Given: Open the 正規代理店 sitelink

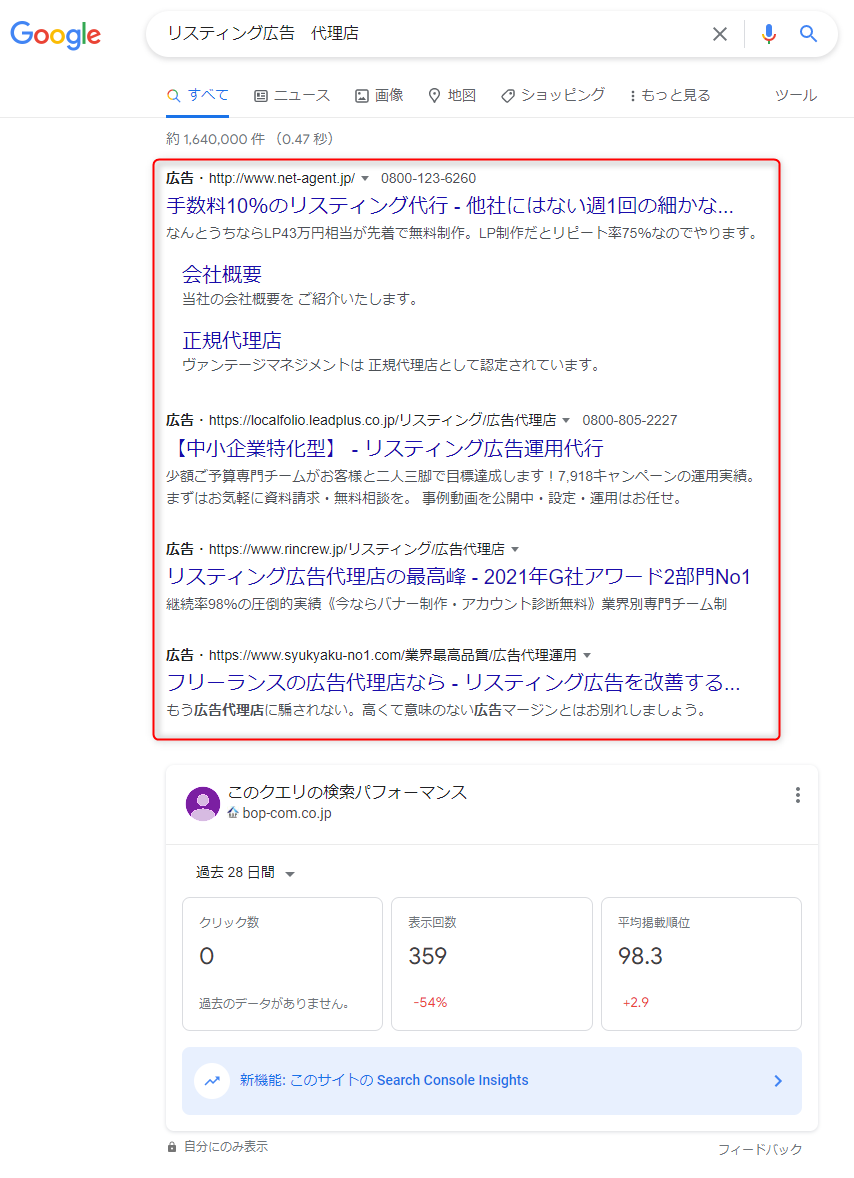Looking at the screenshot, I should coord(231,340).
